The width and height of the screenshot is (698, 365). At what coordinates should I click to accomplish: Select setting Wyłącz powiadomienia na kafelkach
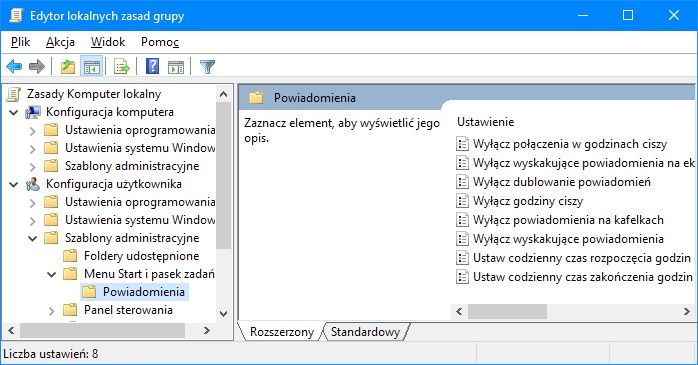click(x=568, y=220)
